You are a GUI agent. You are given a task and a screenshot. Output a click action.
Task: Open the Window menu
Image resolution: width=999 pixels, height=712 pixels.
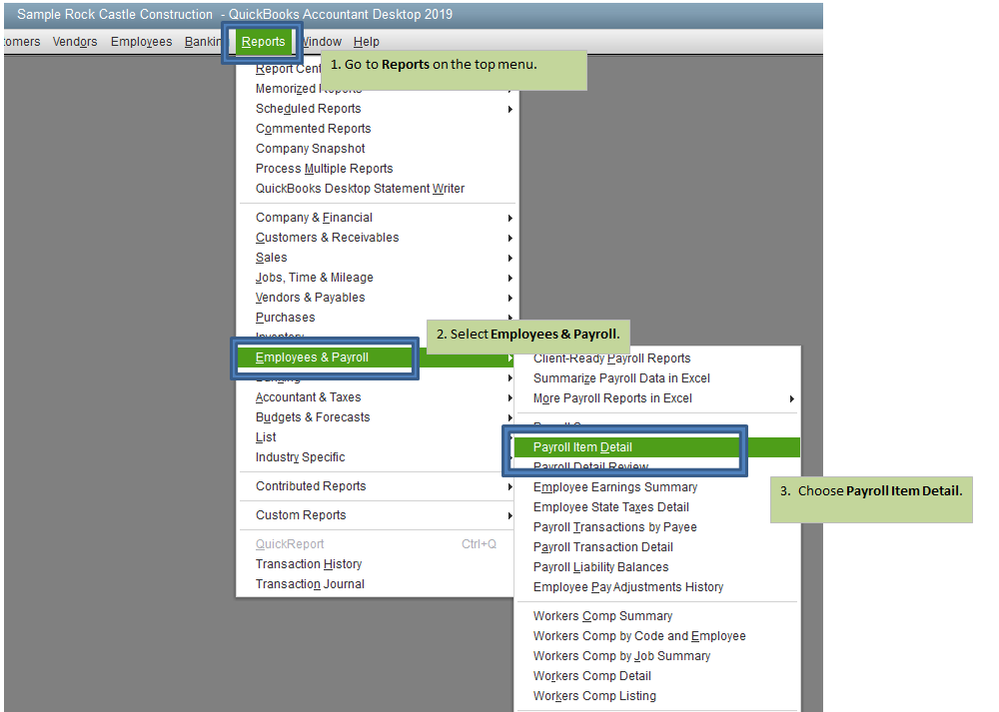point(322,42)
